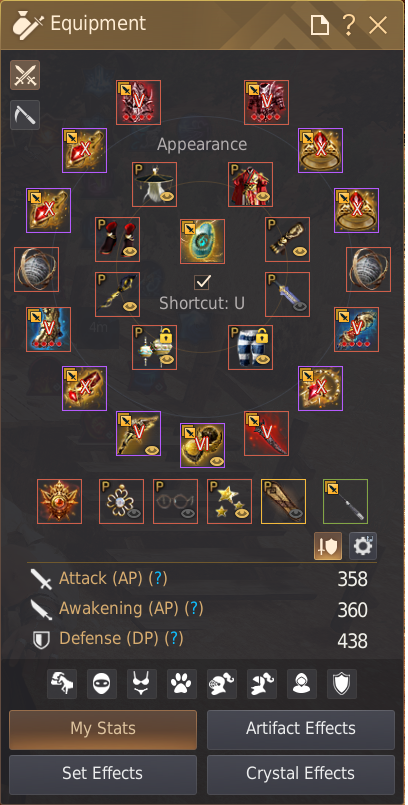
Task: Select the glowing alchemy stone slot in center
Action: [x=202, y=241]
